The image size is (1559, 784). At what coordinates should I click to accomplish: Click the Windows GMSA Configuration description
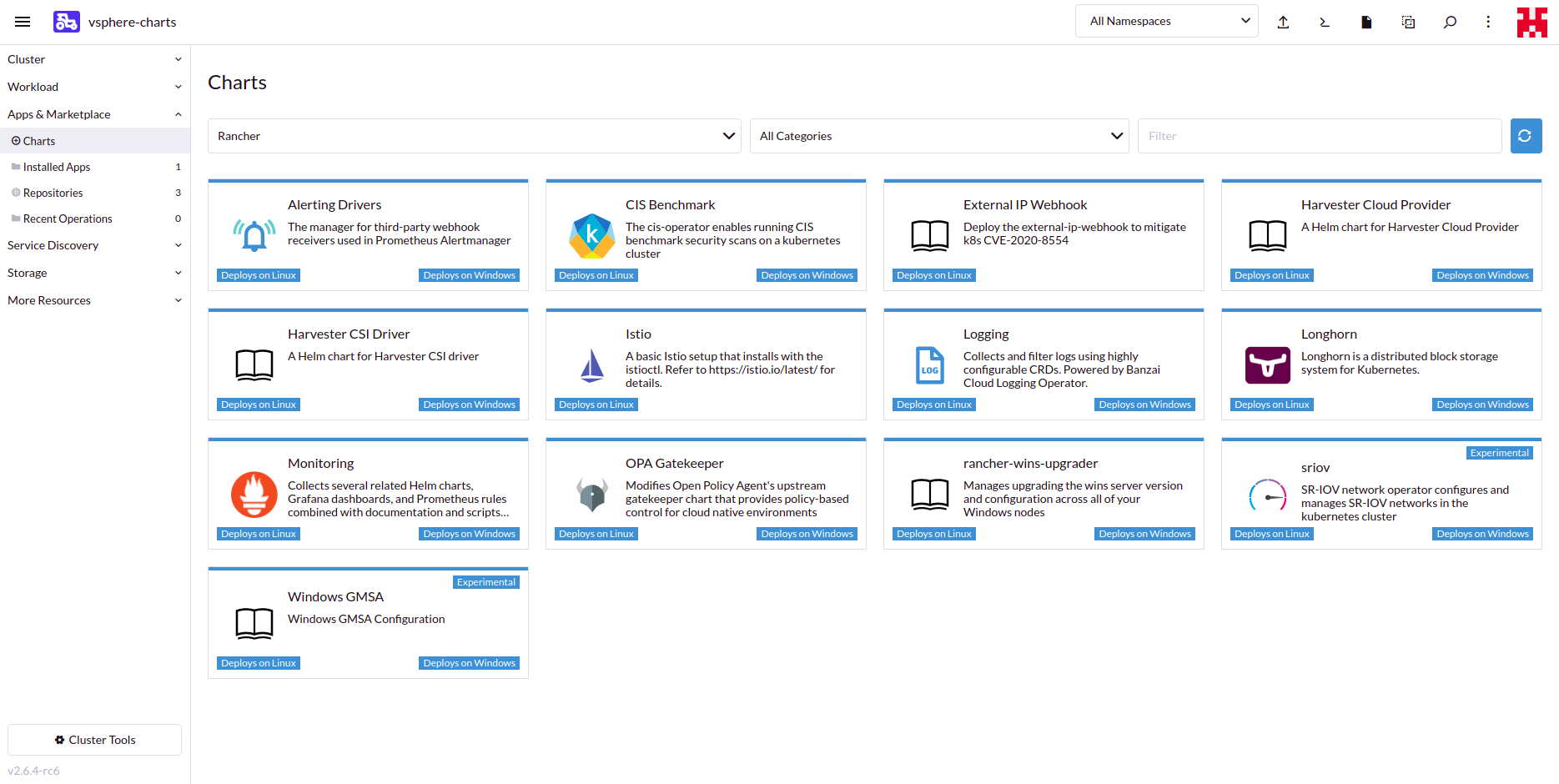(x=366, y=619)
